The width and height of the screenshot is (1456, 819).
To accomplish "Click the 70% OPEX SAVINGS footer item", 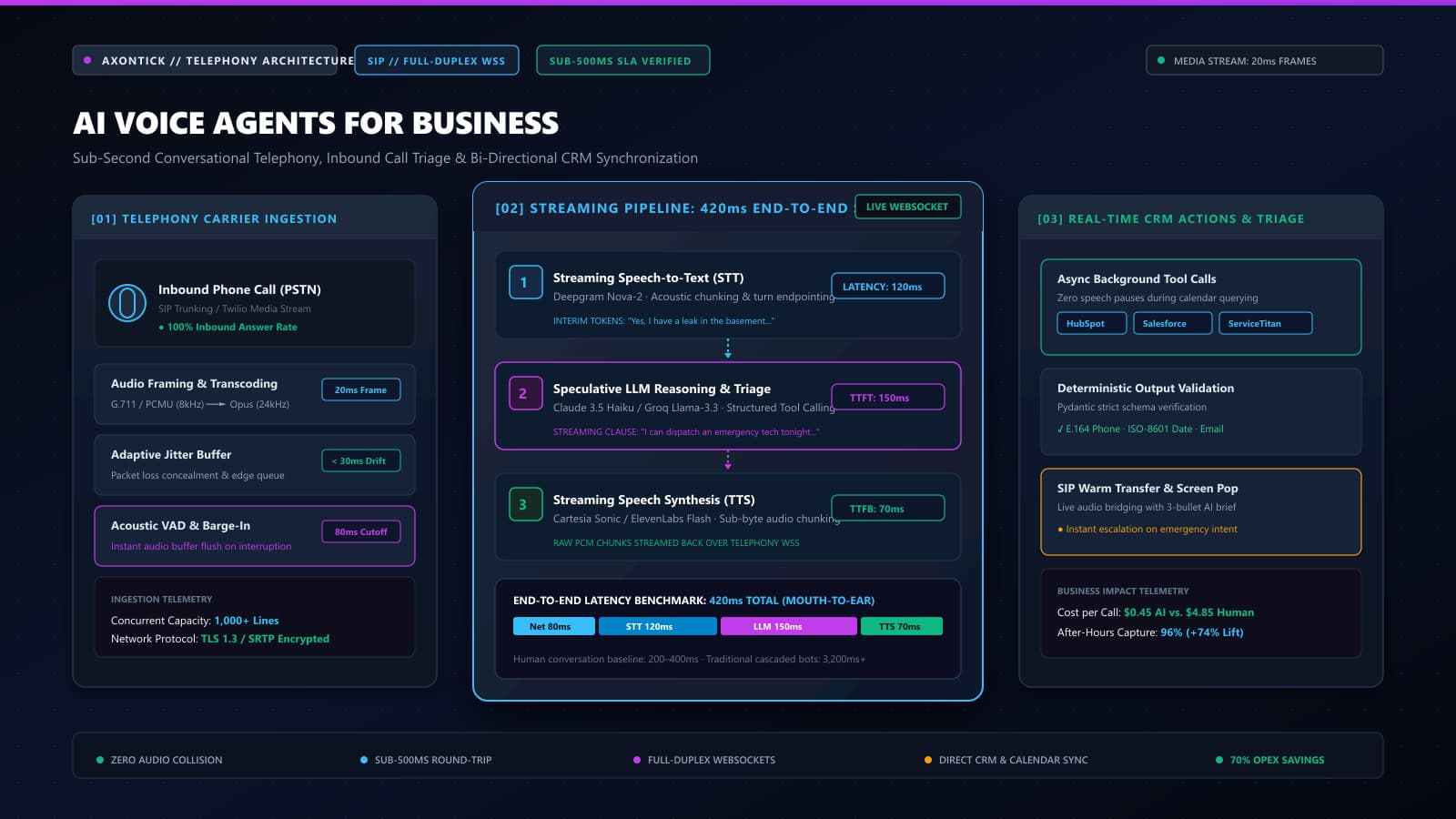I will coord(1269,760).
